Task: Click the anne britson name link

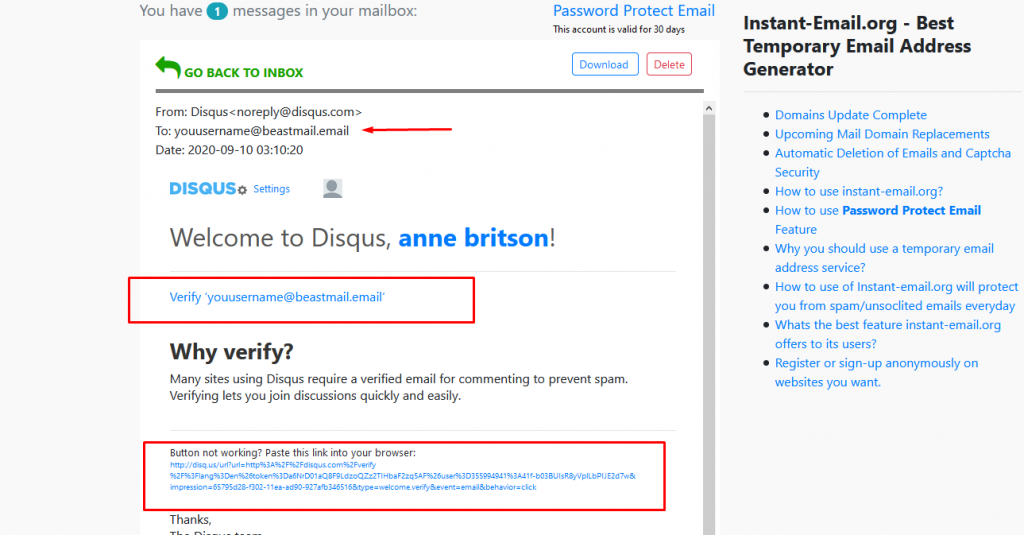Action: [x=473, y=238]
